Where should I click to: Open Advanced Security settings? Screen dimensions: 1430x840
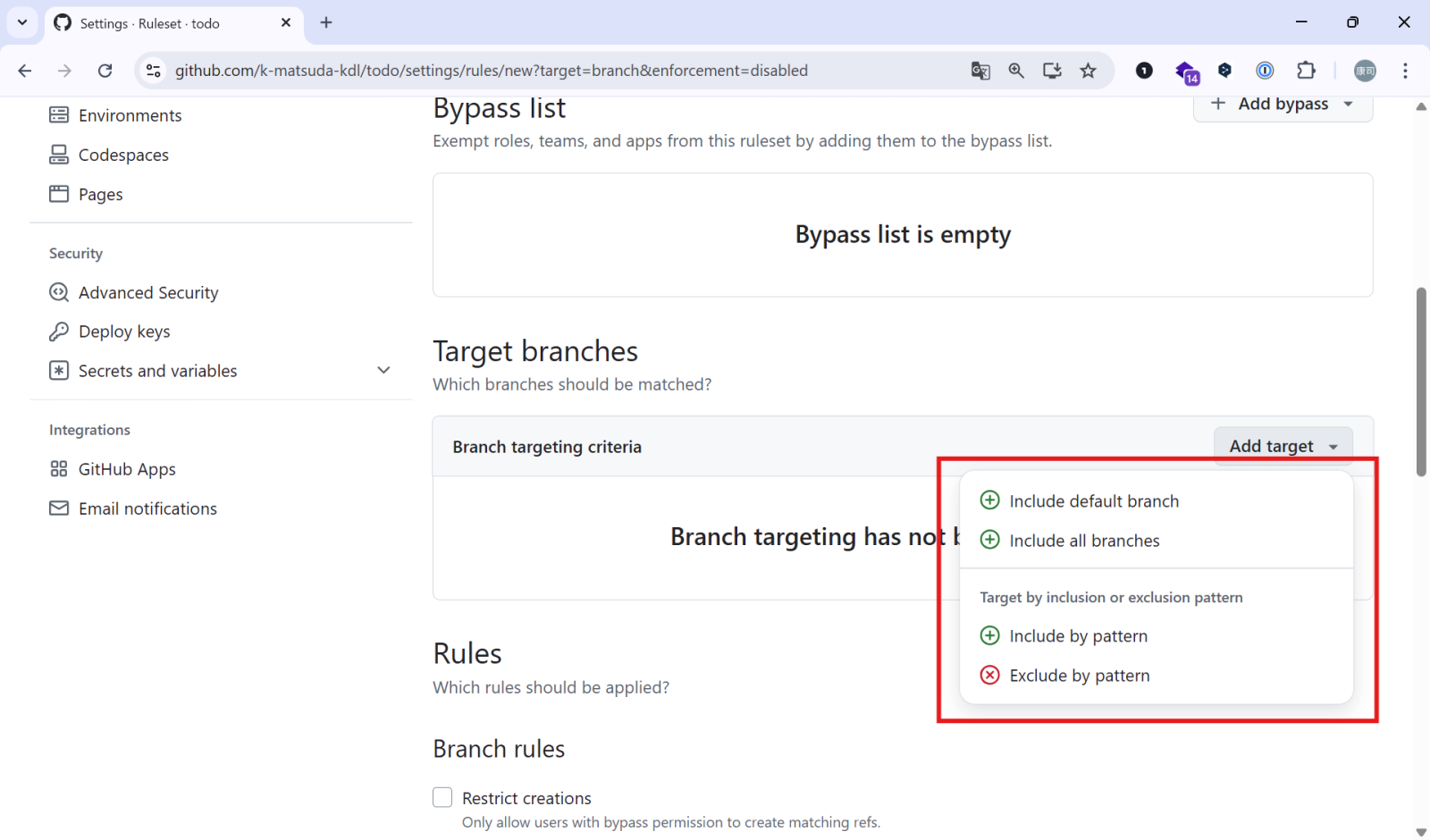pos(147,292)
